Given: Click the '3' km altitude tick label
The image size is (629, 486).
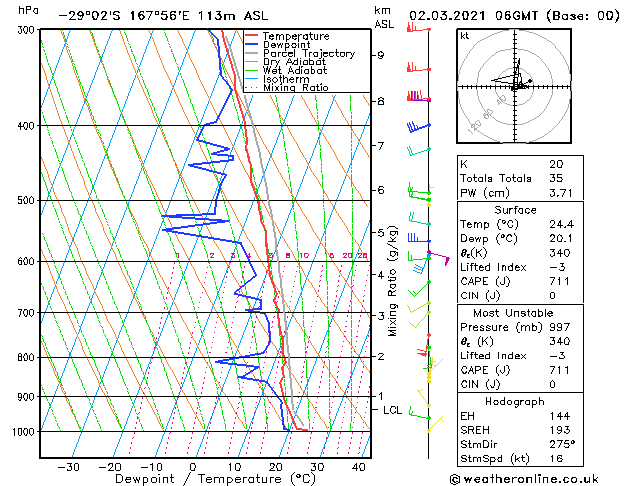Looking at the screenshot, I should coord(381,316).
